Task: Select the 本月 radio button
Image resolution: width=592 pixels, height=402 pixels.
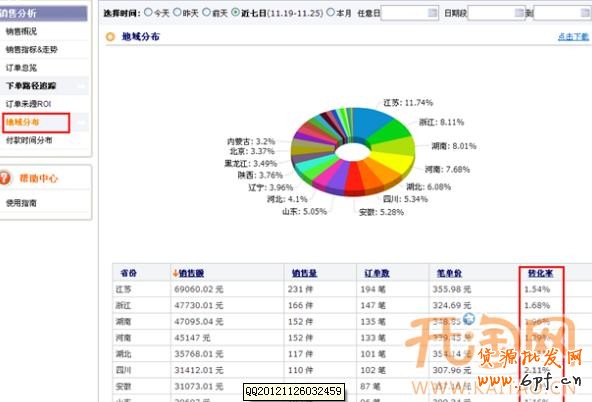Action: 330,12
